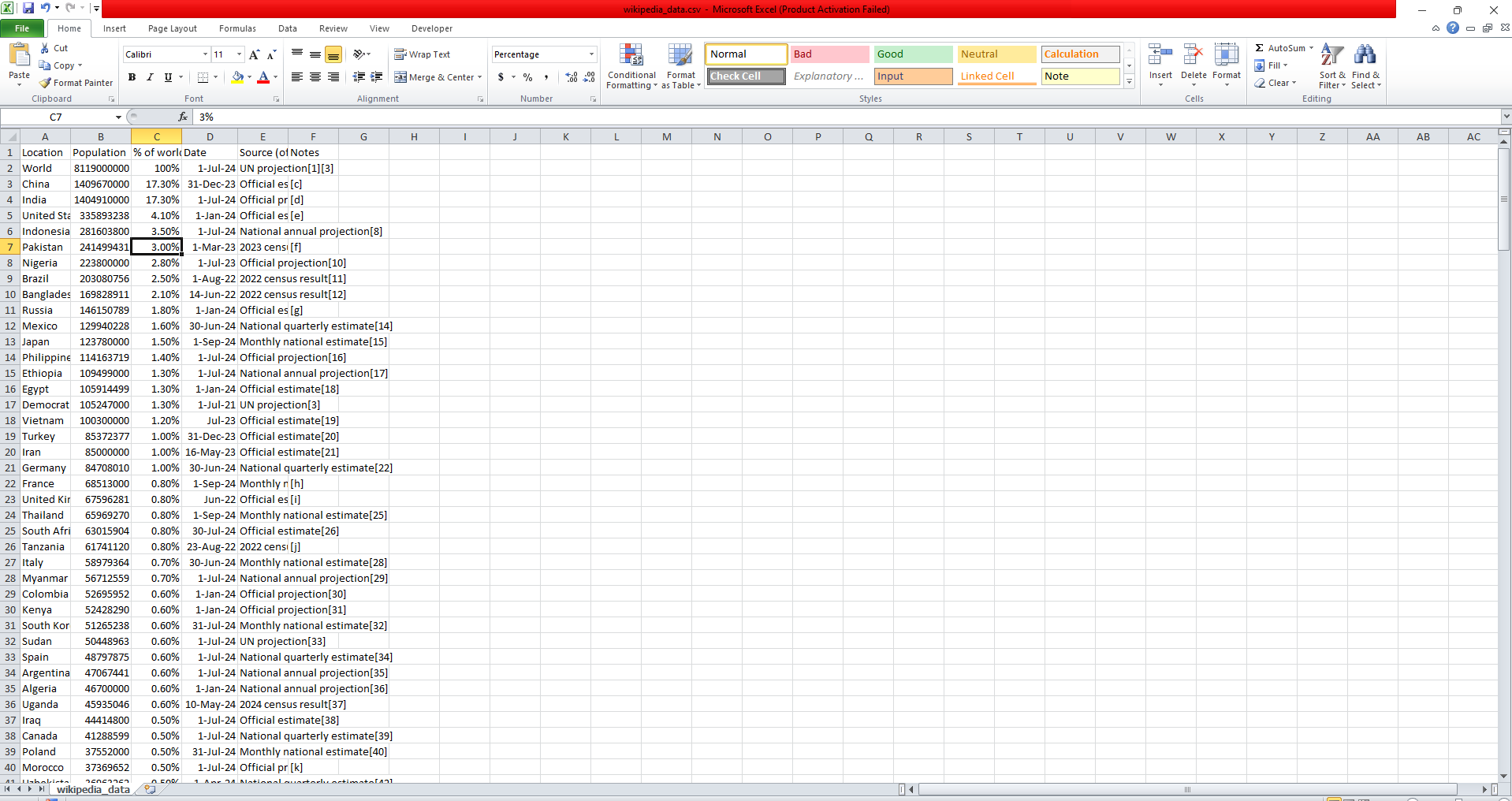Click the Sort & Filter button
Viewport: 1512px width, 801px height.
(x=1331, y=66)
